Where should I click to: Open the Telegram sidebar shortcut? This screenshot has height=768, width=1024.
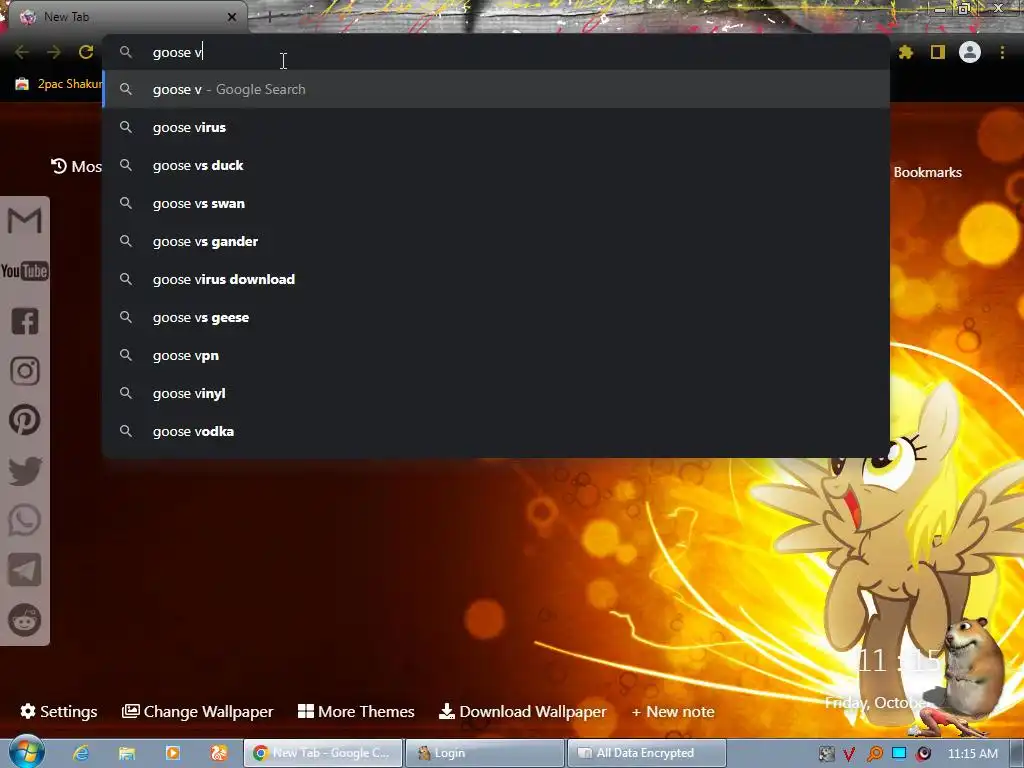25,569
